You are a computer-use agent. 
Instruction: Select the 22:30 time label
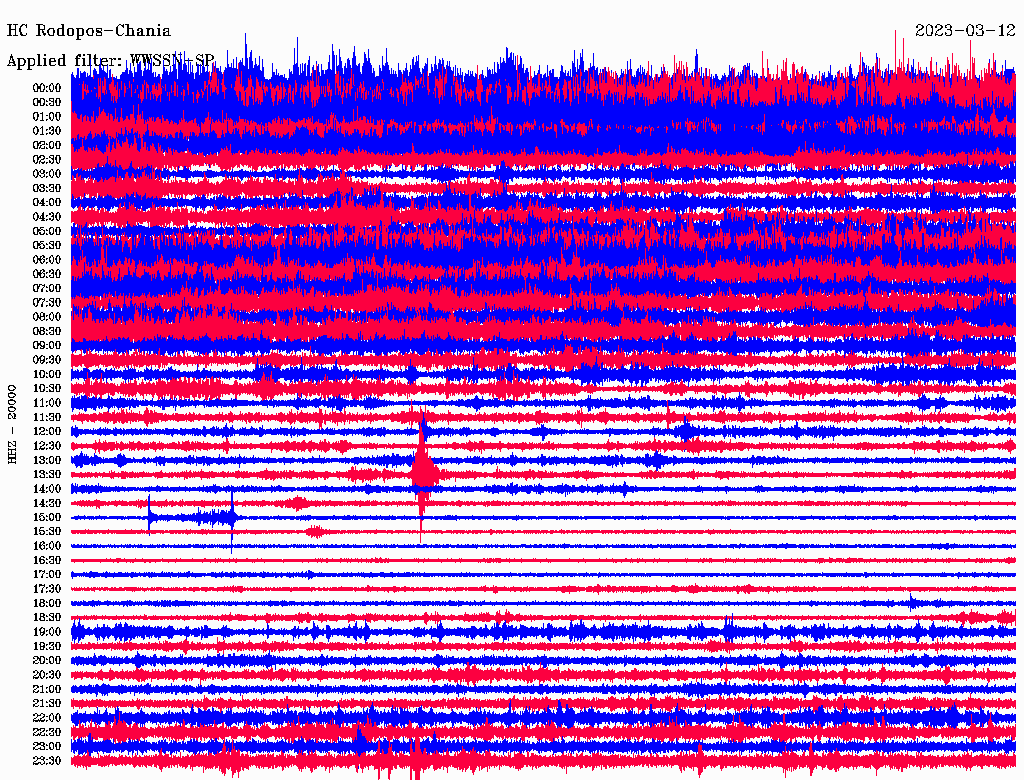(x=47, y=732)
